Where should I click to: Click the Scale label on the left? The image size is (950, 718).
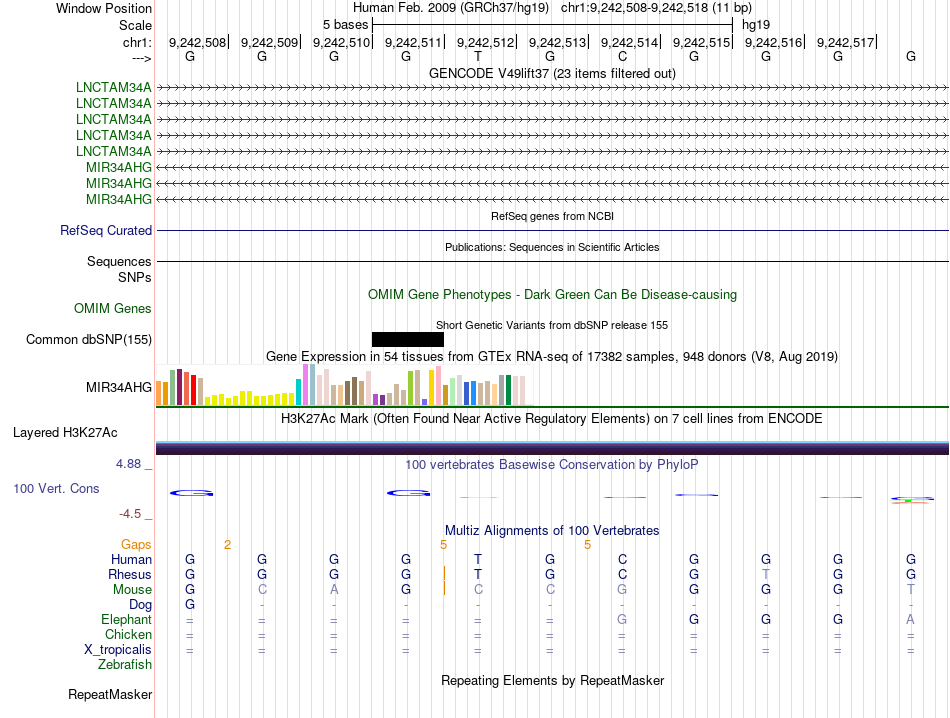click(x=135, y=25)
